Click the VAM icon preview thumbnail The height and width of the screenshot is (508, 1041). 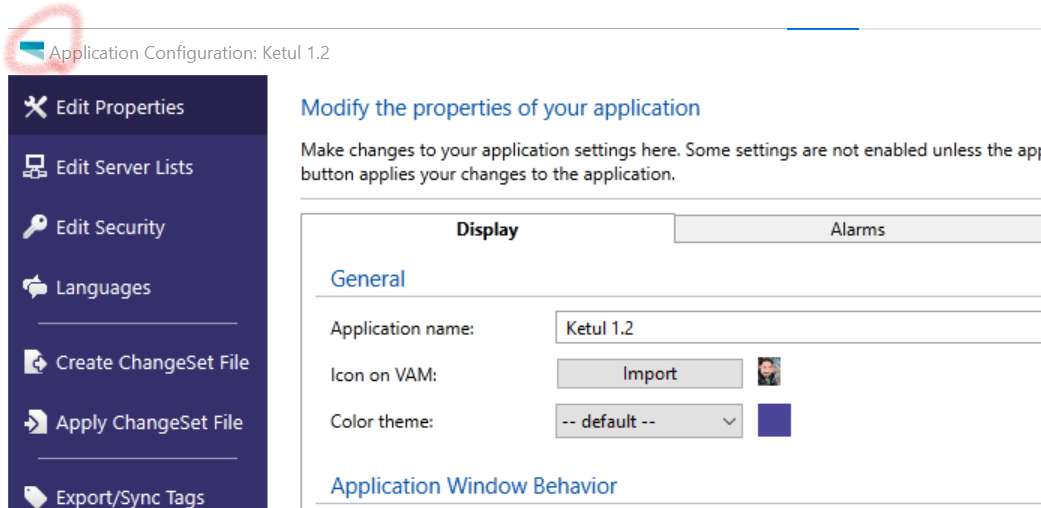tap(769, 372)
